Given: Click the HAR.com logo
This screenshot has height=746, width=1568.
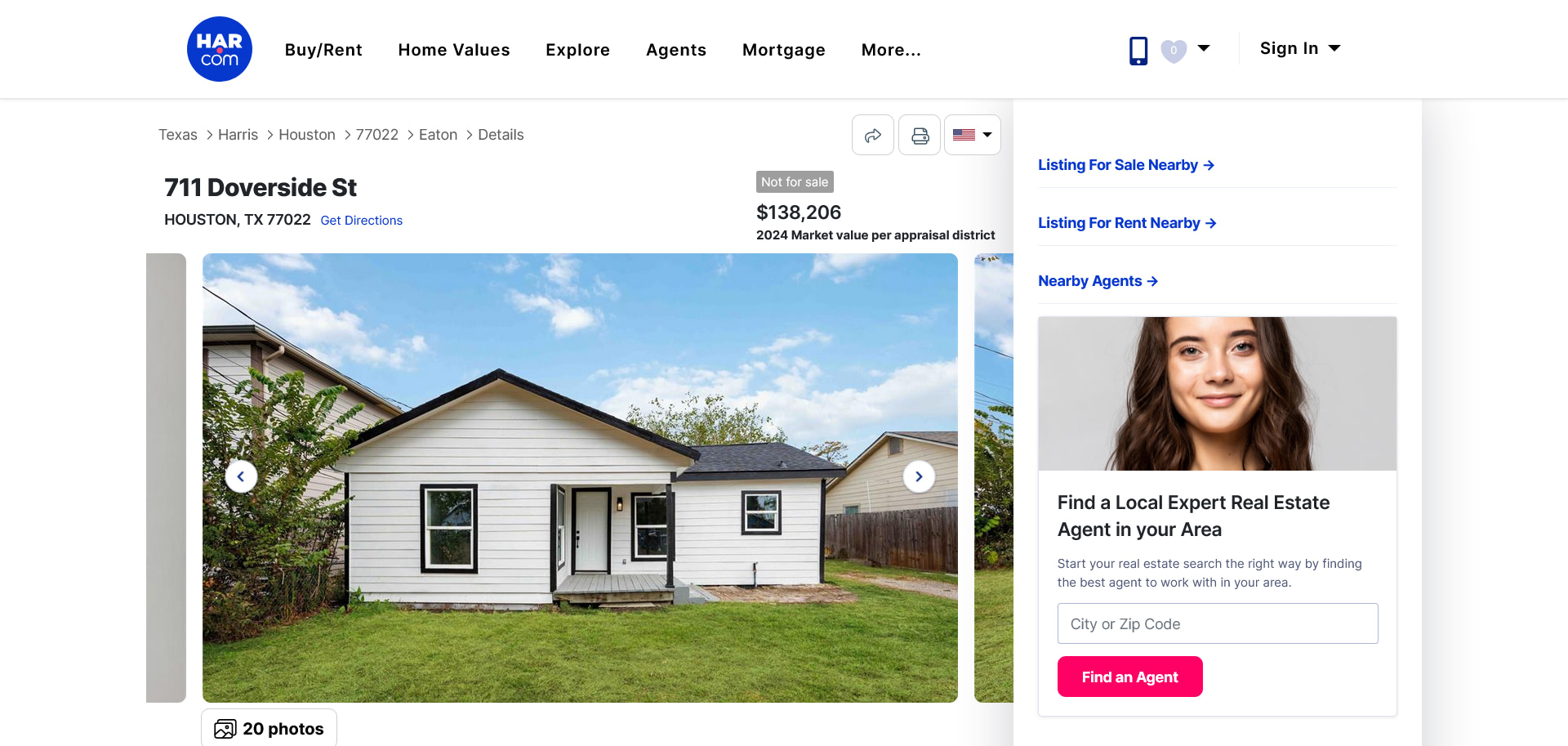Looking at the screenshot, I should pyautogui.click(x=219, y=49).
